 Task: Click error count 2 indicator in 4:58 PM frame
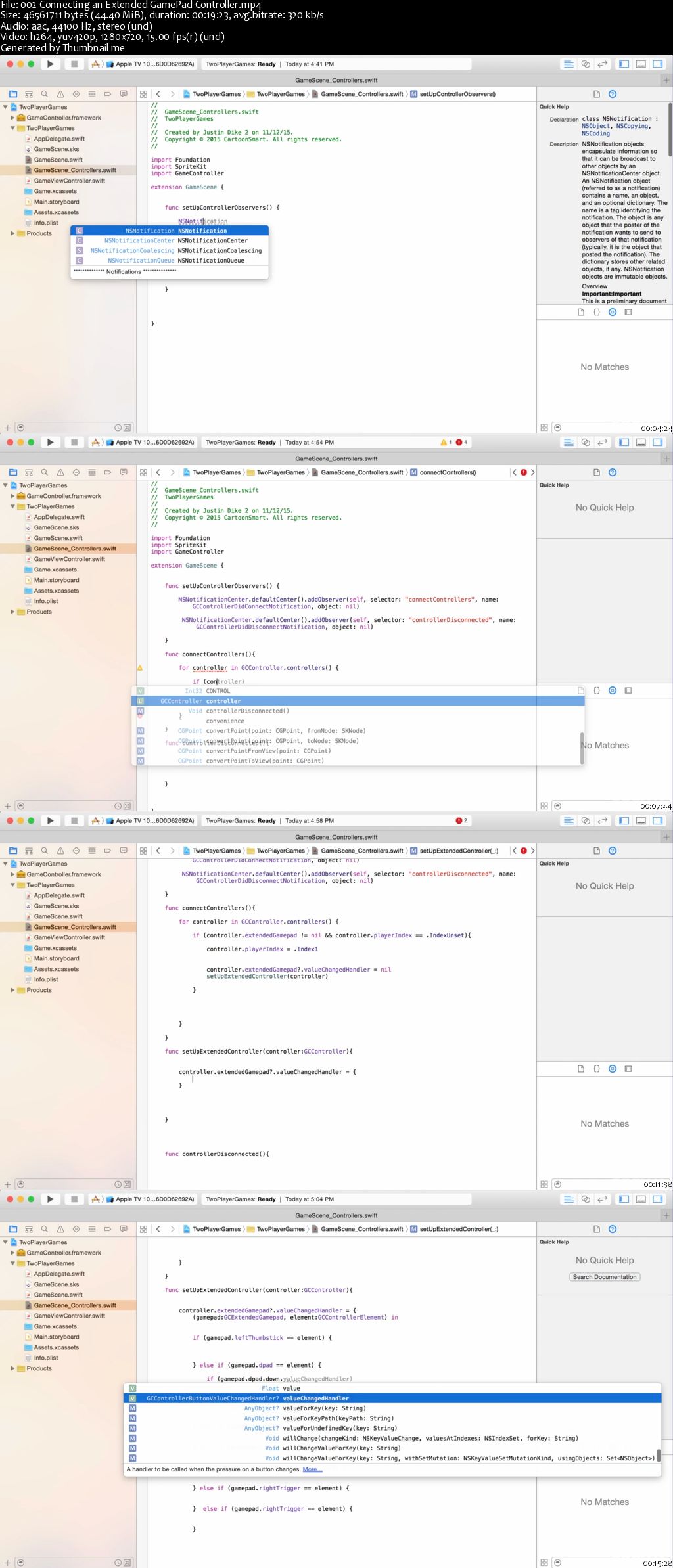click(x=461, y=820)
